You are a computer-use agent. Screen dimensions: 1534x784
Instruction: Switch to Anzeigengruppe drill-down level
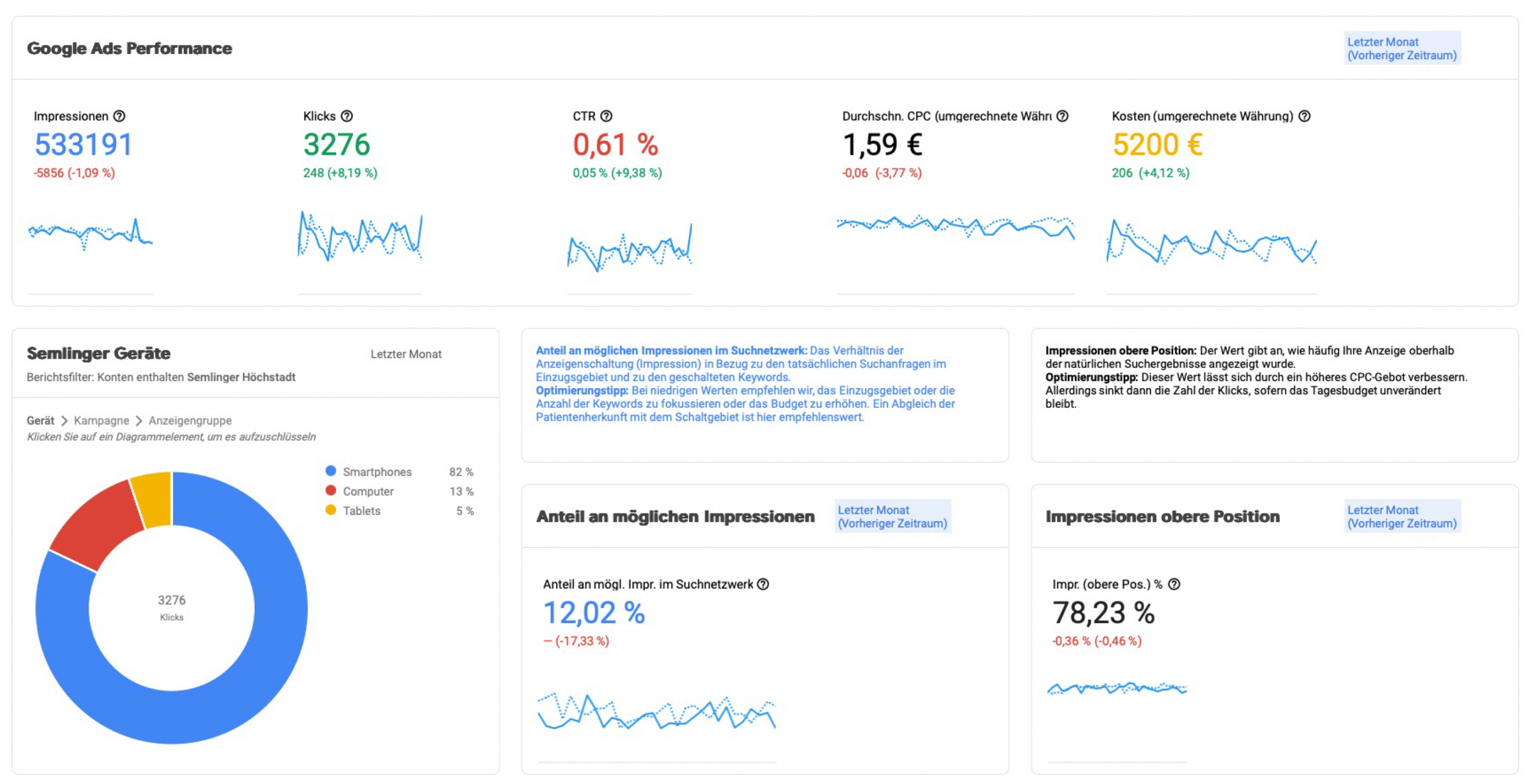[x=190, y=421]
